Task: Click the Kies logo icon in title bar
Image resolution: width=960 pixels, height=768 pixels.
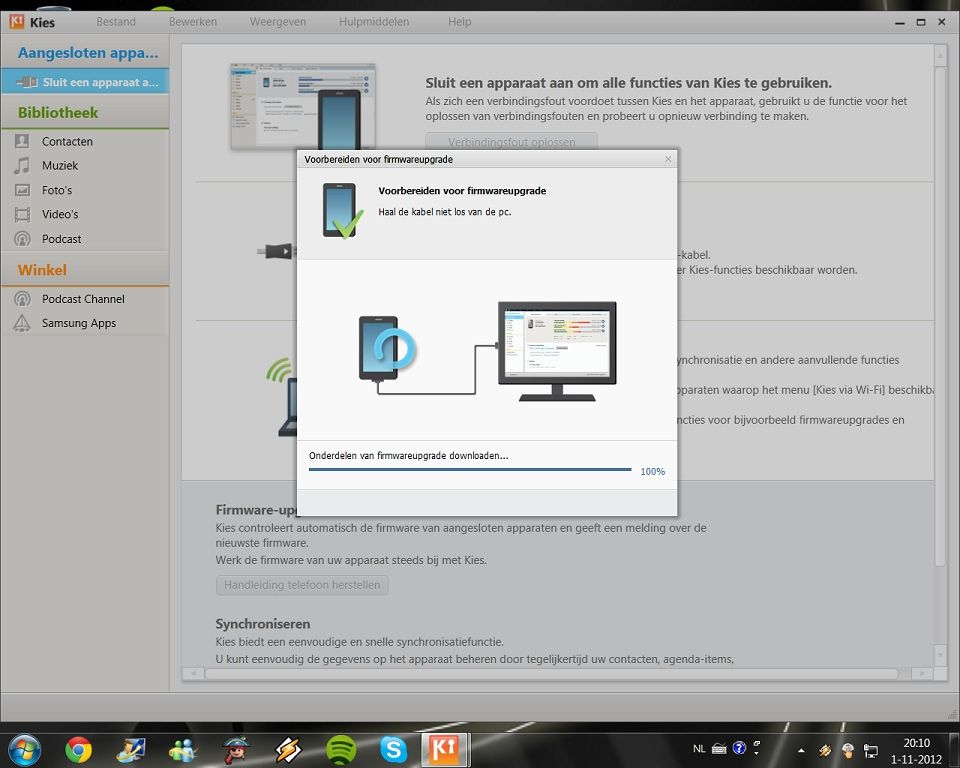Action: click(x=17, y=22)
